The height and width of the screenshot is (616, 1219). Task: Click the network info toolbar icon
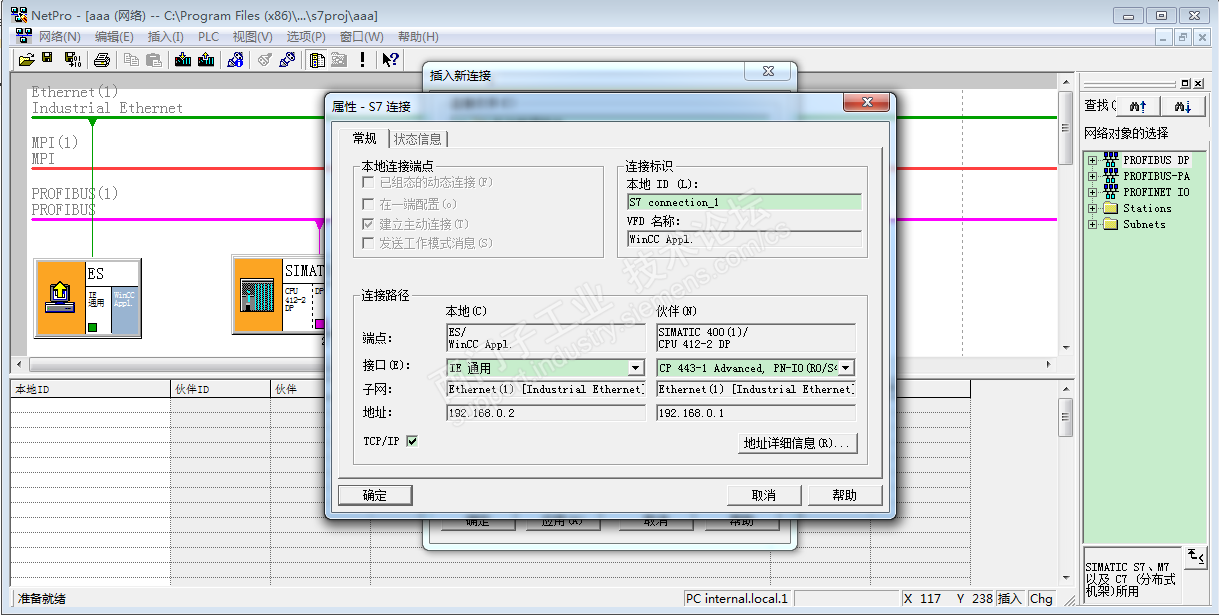pyautogui.click(x=235, y=60)
